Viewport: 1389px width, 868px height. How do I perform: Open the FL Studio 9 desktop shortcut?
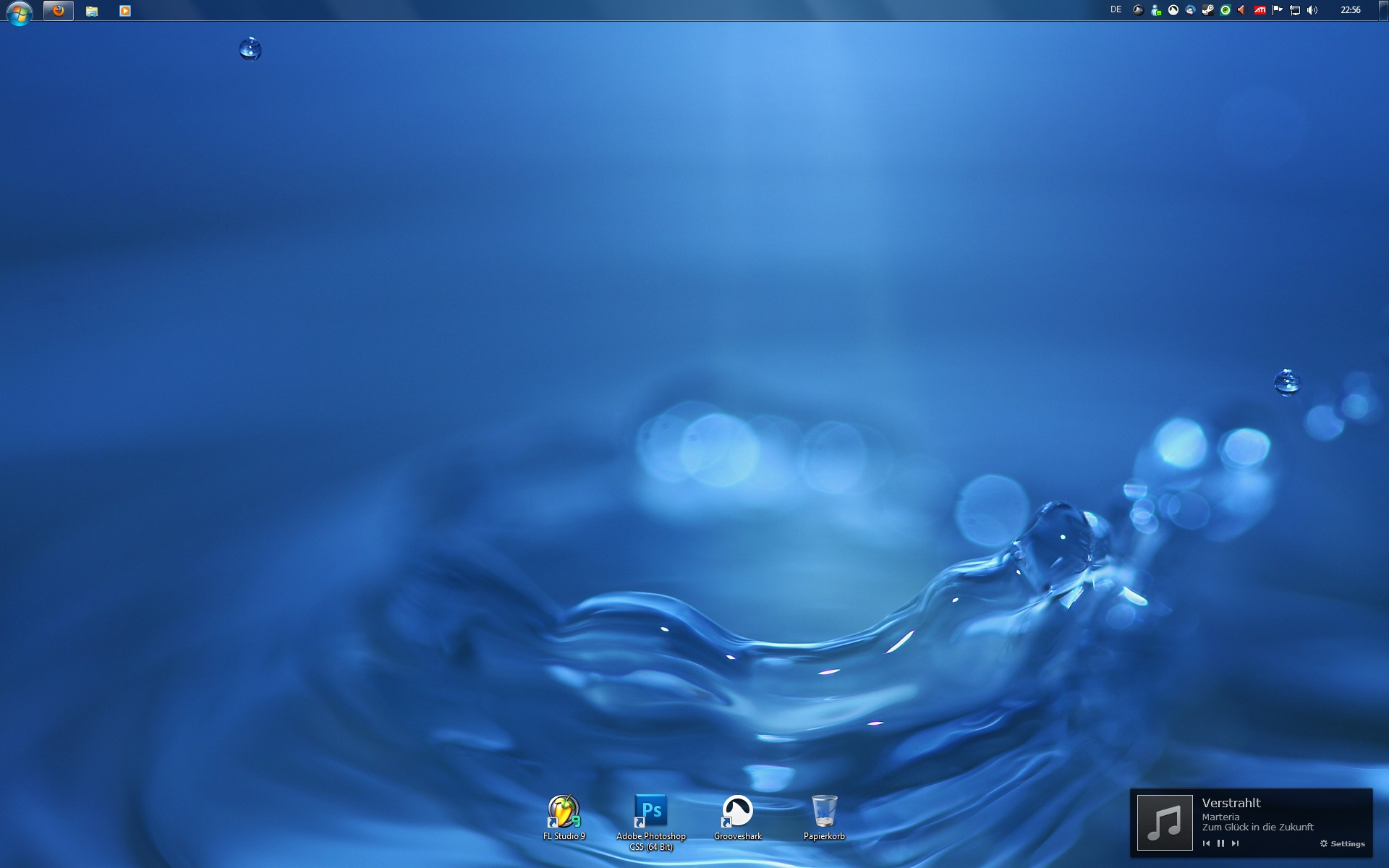coord(564,812)
